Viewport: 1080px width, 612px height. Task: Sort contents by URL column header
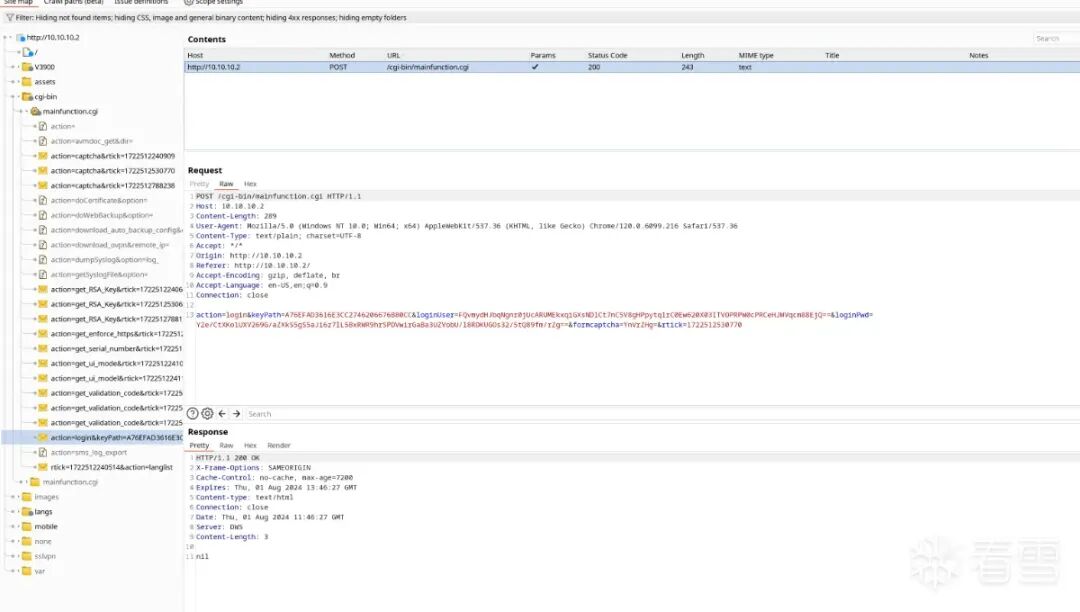point(393,56)
